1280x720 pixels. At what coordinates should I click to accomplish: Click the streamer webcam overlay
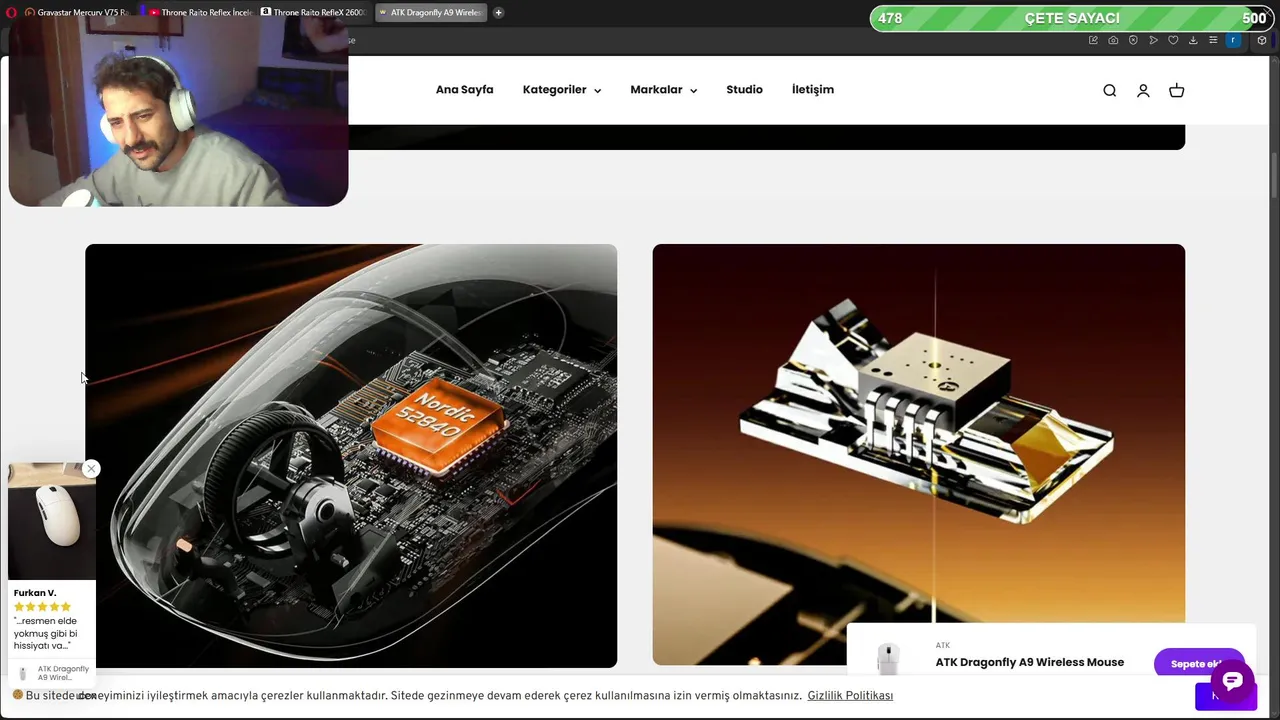(x=178, y=111)
